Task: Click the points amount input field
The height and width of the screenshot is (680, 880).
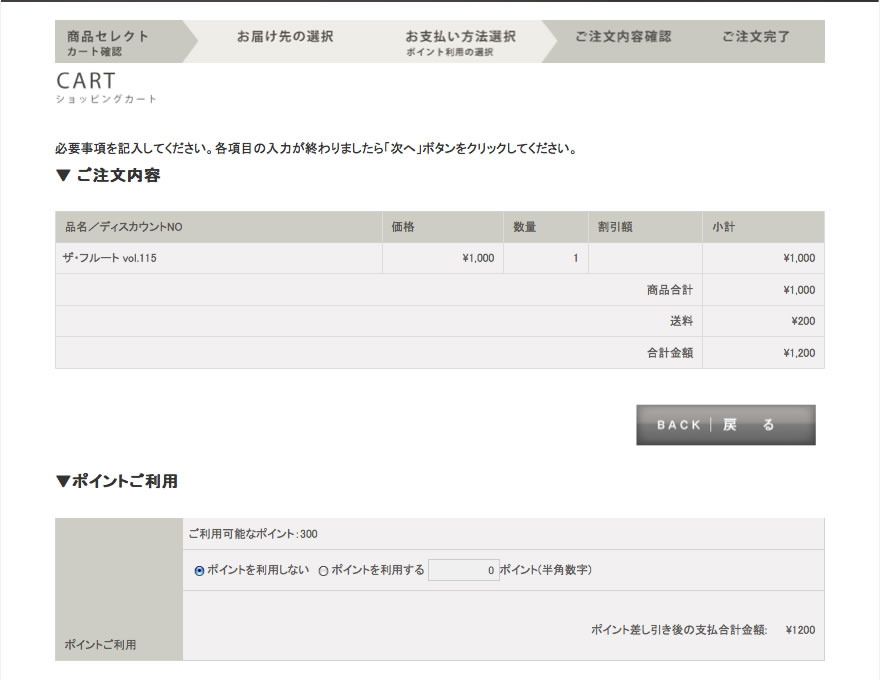Action: [463, 570]
